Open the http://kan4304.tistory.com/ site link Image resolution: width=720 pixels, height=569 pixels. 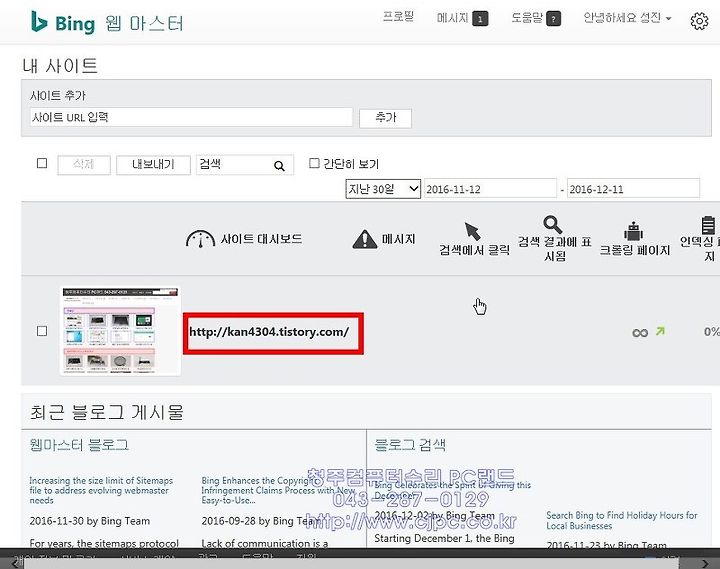pyautogui.click(x=269, y=332)
